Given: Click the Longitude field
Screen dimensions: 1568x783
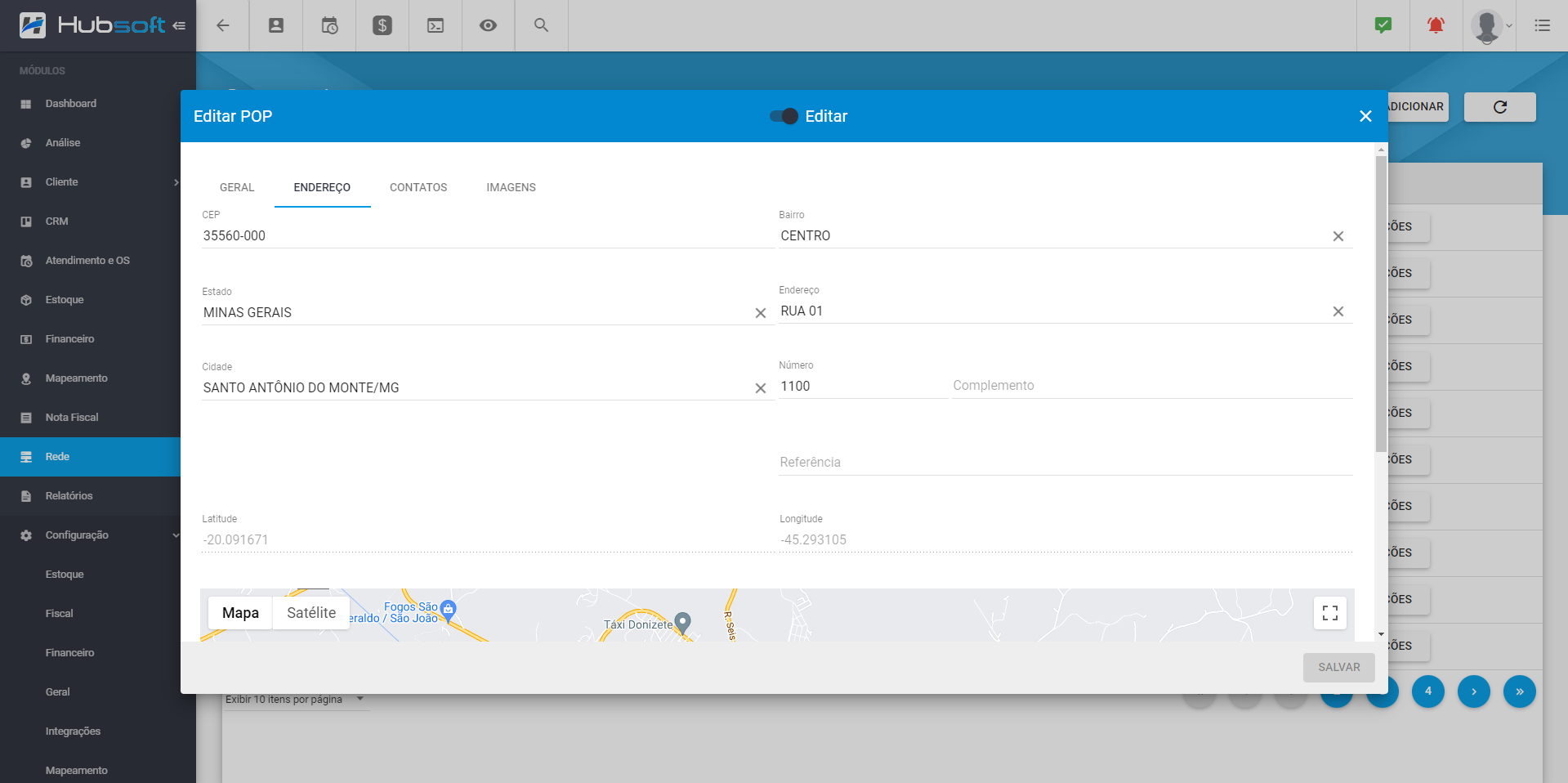Looking at the screenshot, I should [x=1065, y=540].
